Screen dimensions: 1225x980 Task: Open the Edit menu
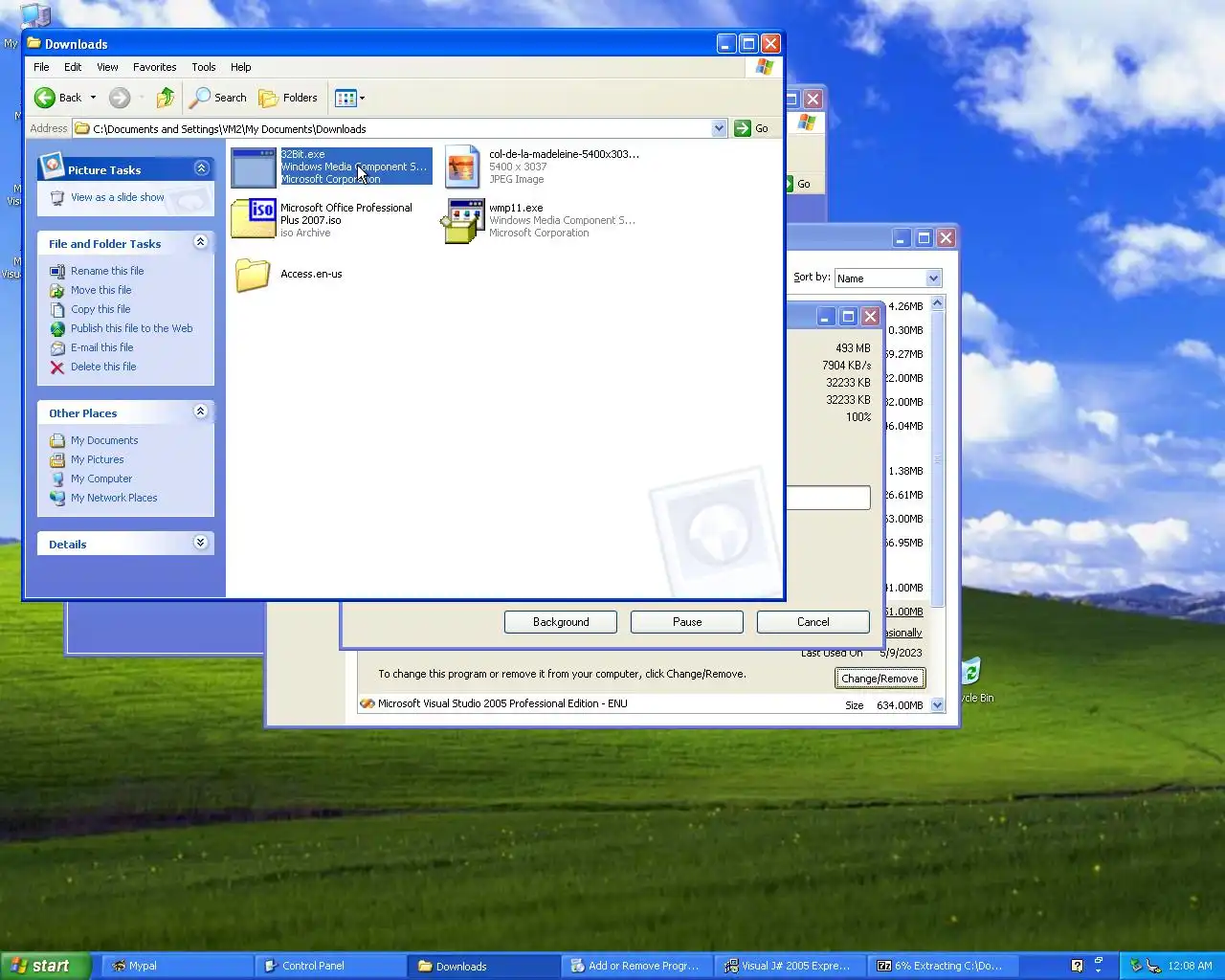point(73,67)
